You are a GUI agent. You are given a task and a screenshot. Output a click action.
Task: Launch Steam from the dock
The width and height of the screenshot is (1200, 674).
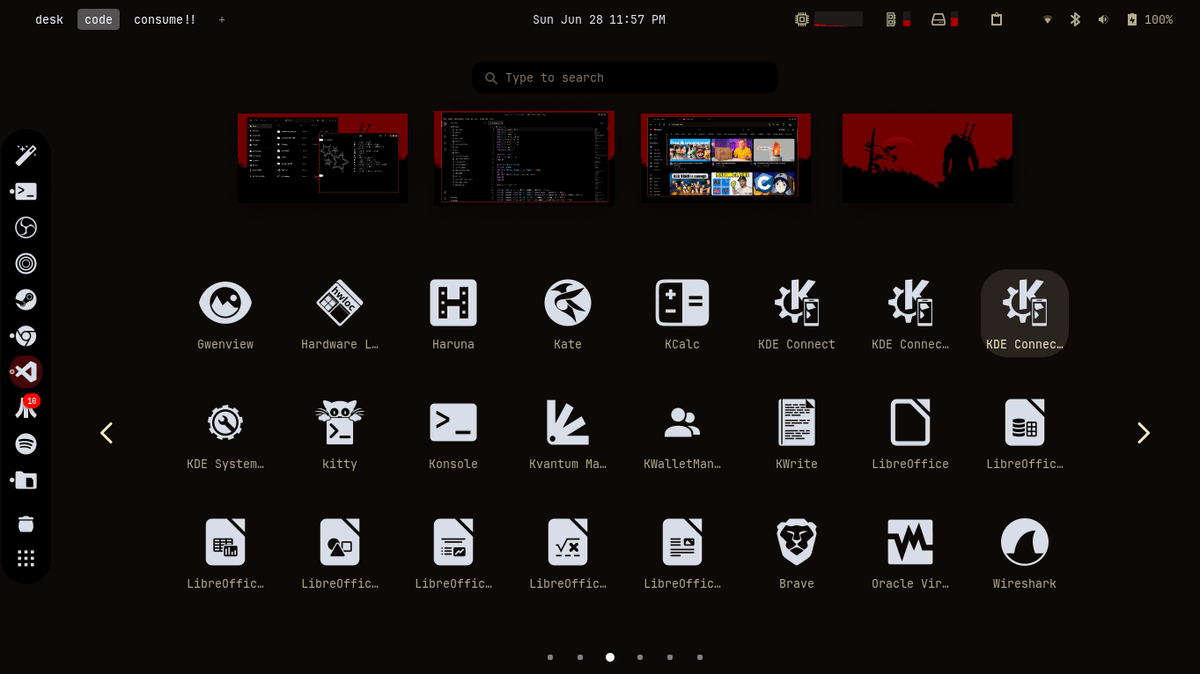coord(26,300)
